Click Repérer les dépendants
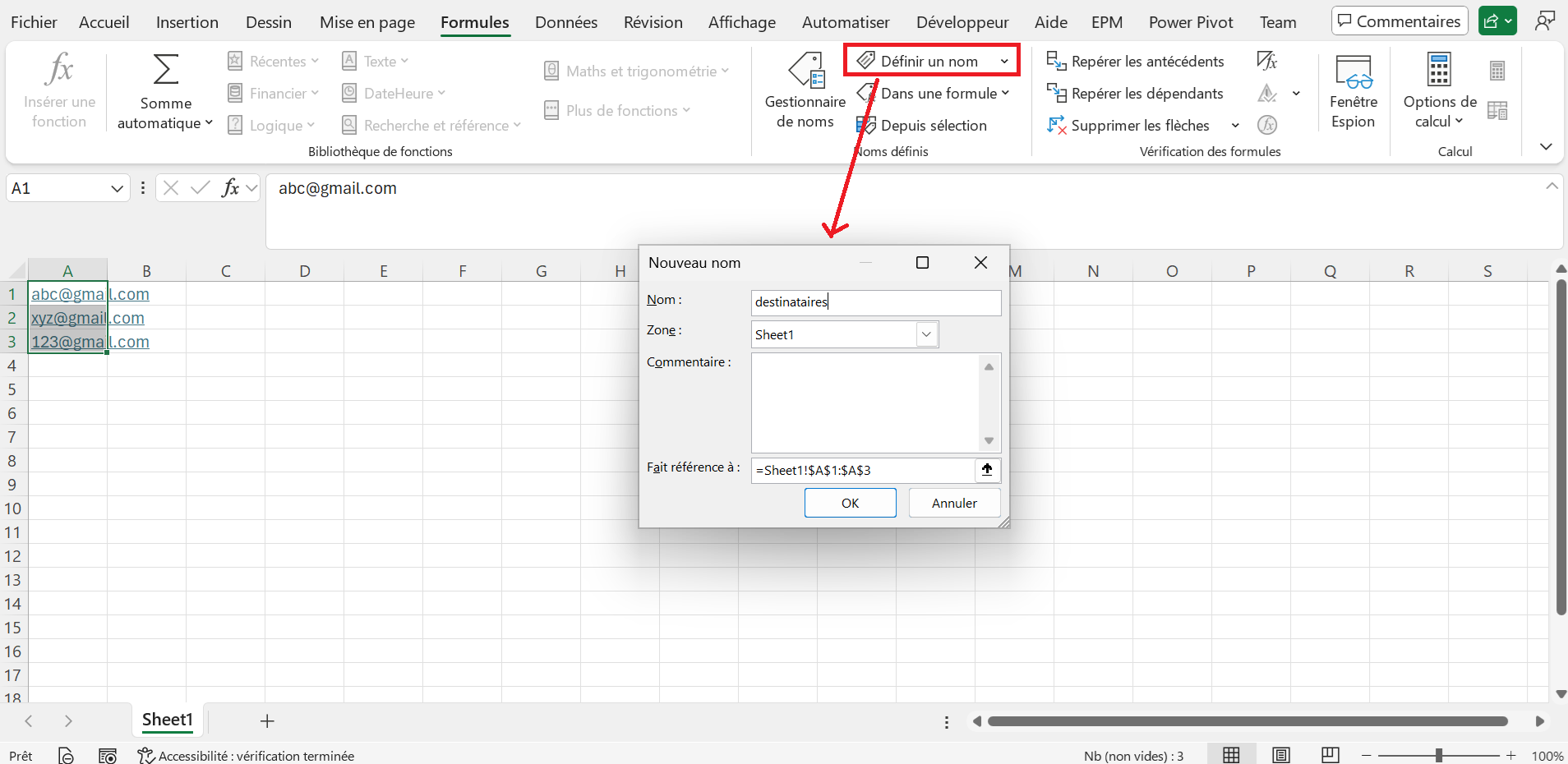 tap(1135, 94)
